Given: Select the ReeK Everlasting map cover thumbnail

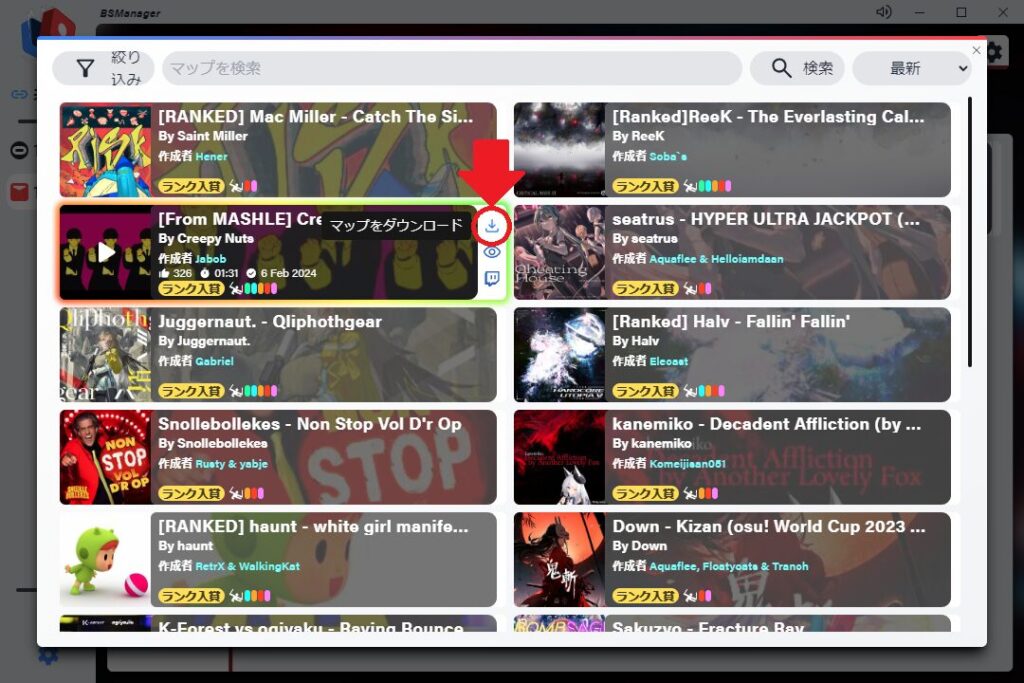Looking at the screenshot, I should tap(560, 150).
